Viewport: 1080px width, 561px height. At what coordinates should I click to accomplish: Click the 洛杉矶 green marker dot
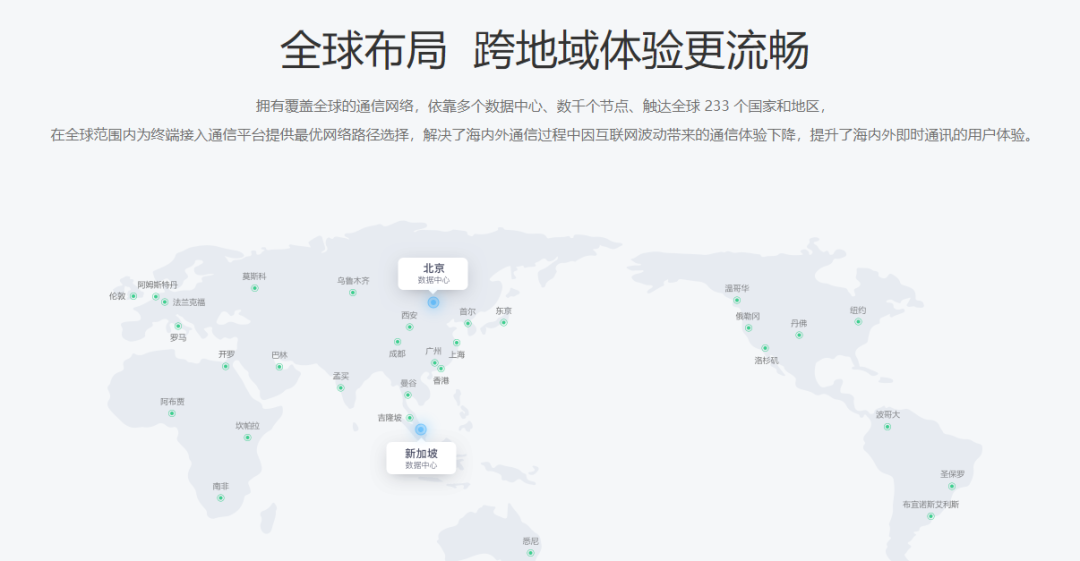(x=765, y=349)
